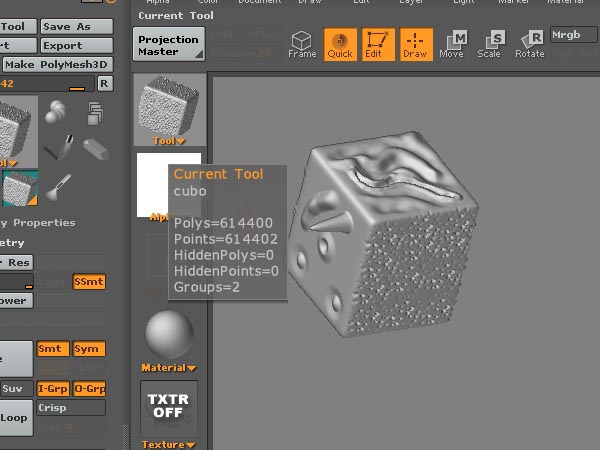Click Make PolyMesh3D
The height and width of the screenshot is (450, 600).
pyautogui.click(x=58, y=64)
